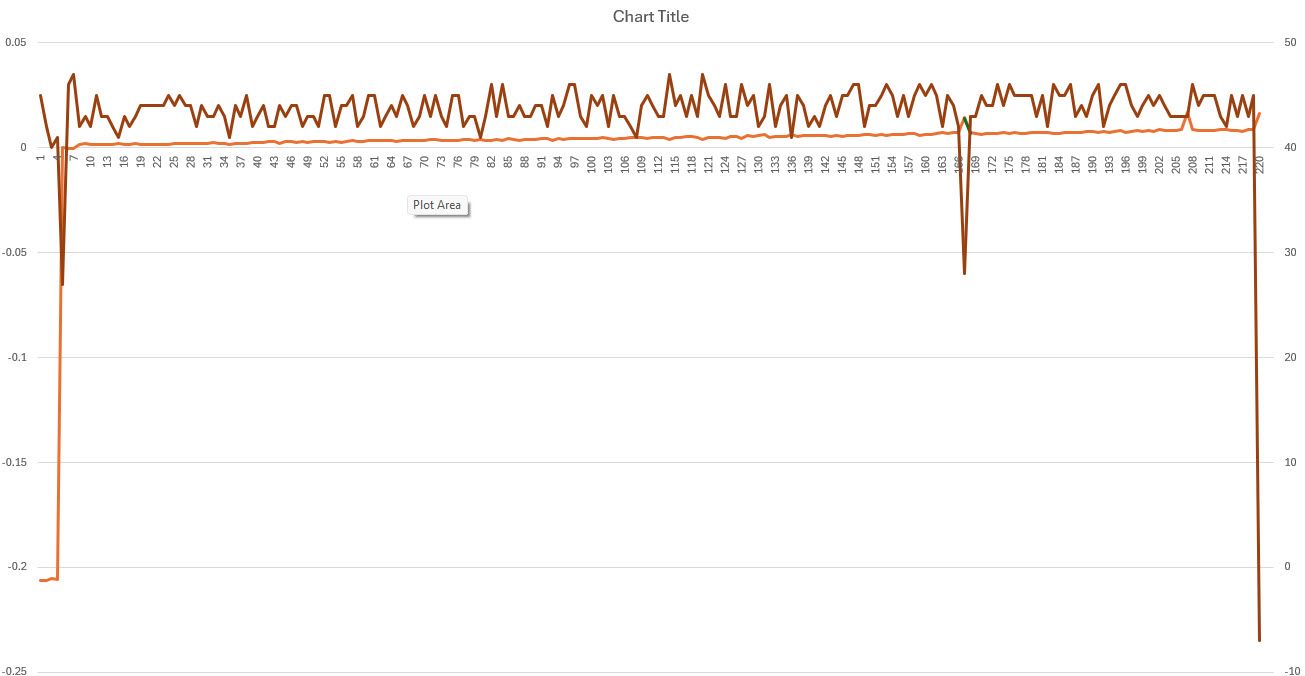
Task: Click the -0.25 left axis label
Action: (x=14, y=671)
